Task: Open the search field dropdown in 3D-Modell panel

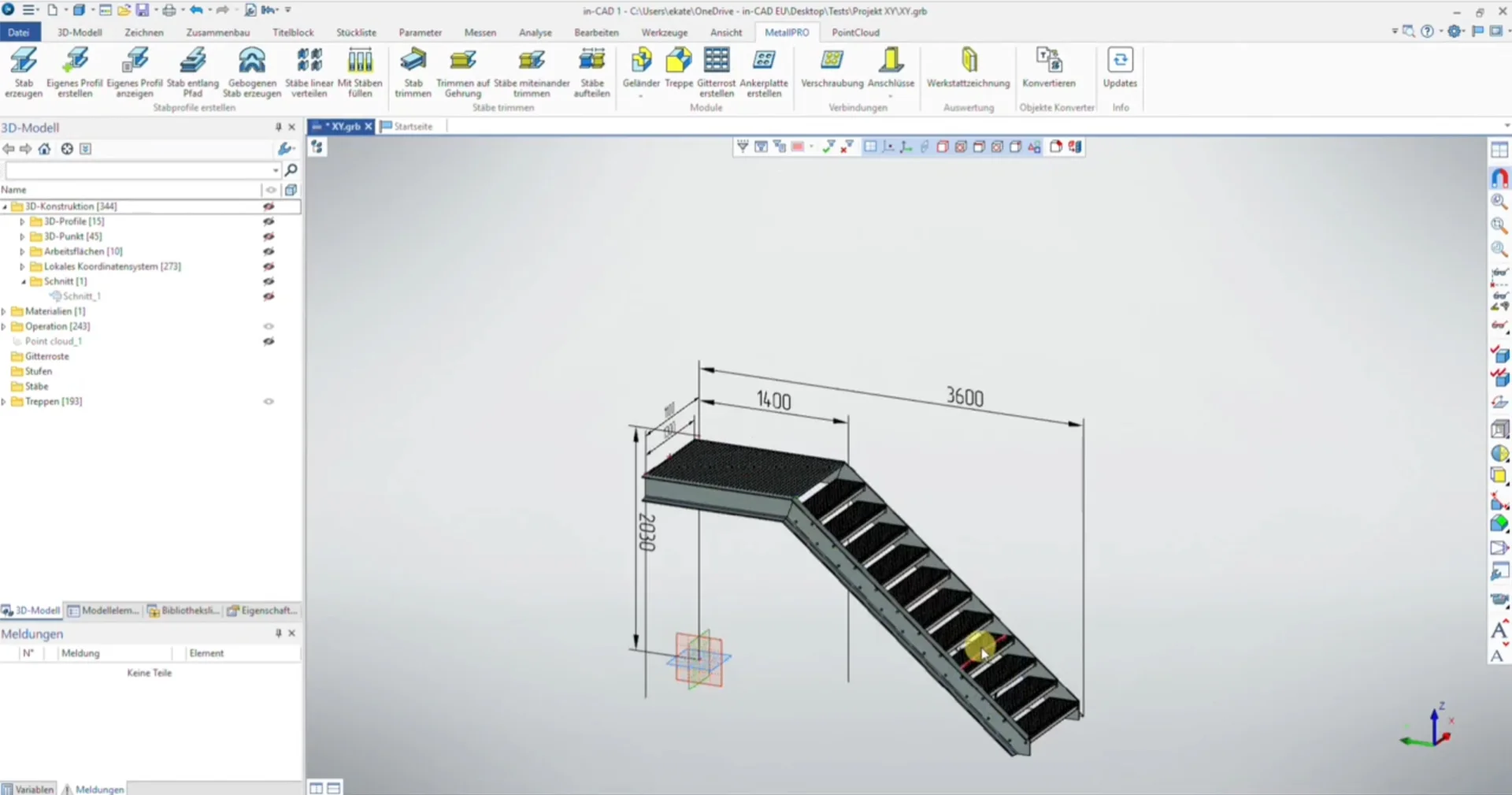Action: tap(275, 170)
